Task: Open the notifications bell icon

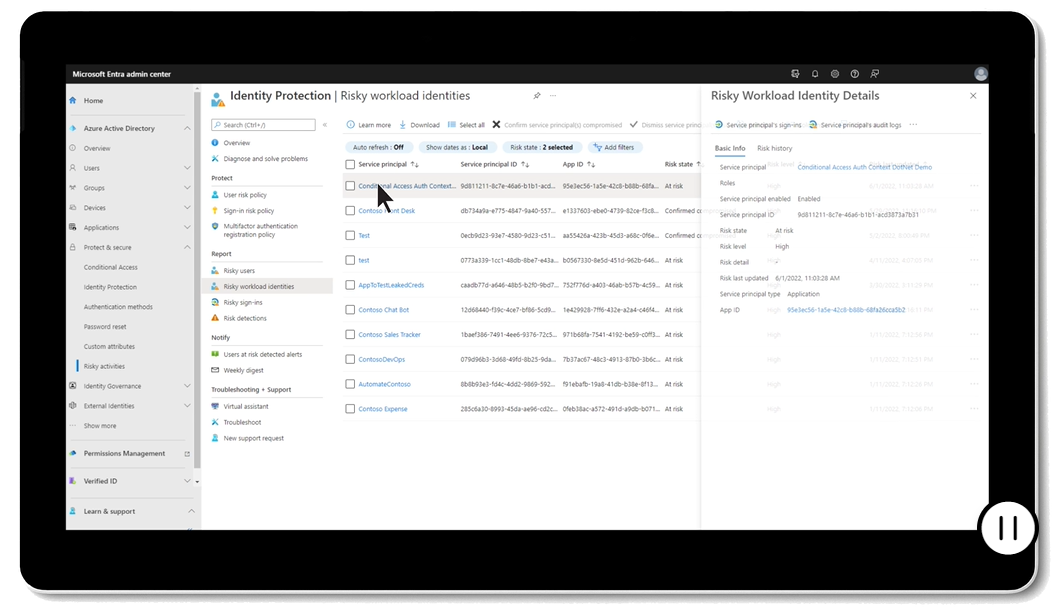Action: pyautogui.click(x=815, y=74)
